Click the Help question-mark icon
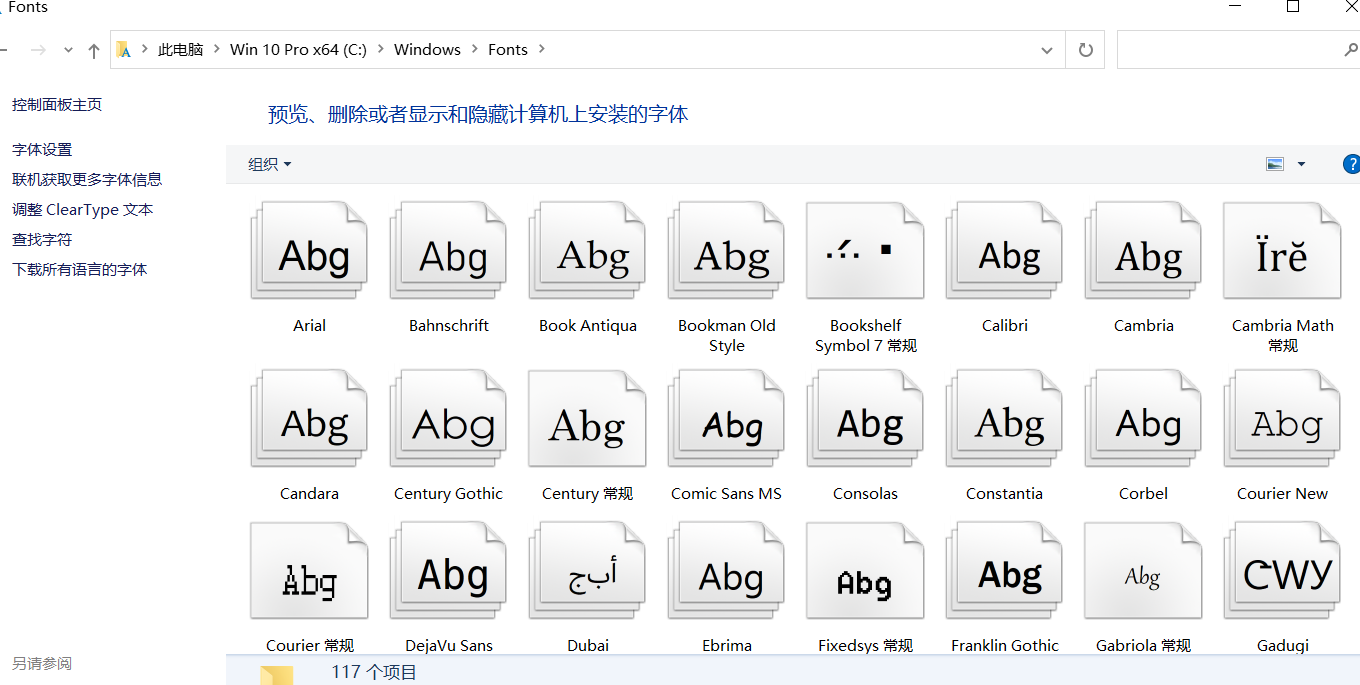Viewport: 1360px width, 685px height. [x=1352, y=163]
